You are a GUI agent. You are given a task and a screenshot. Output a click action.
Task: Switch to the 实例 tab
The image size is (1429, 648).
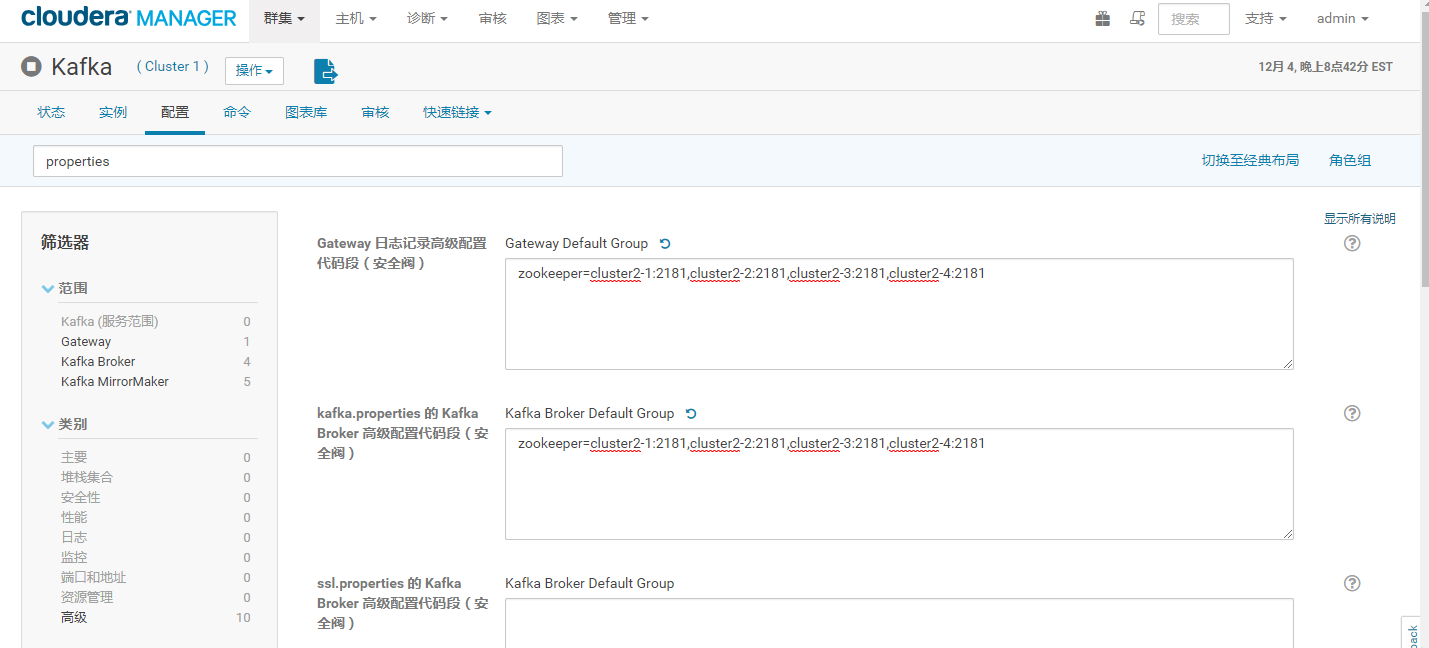113,113
